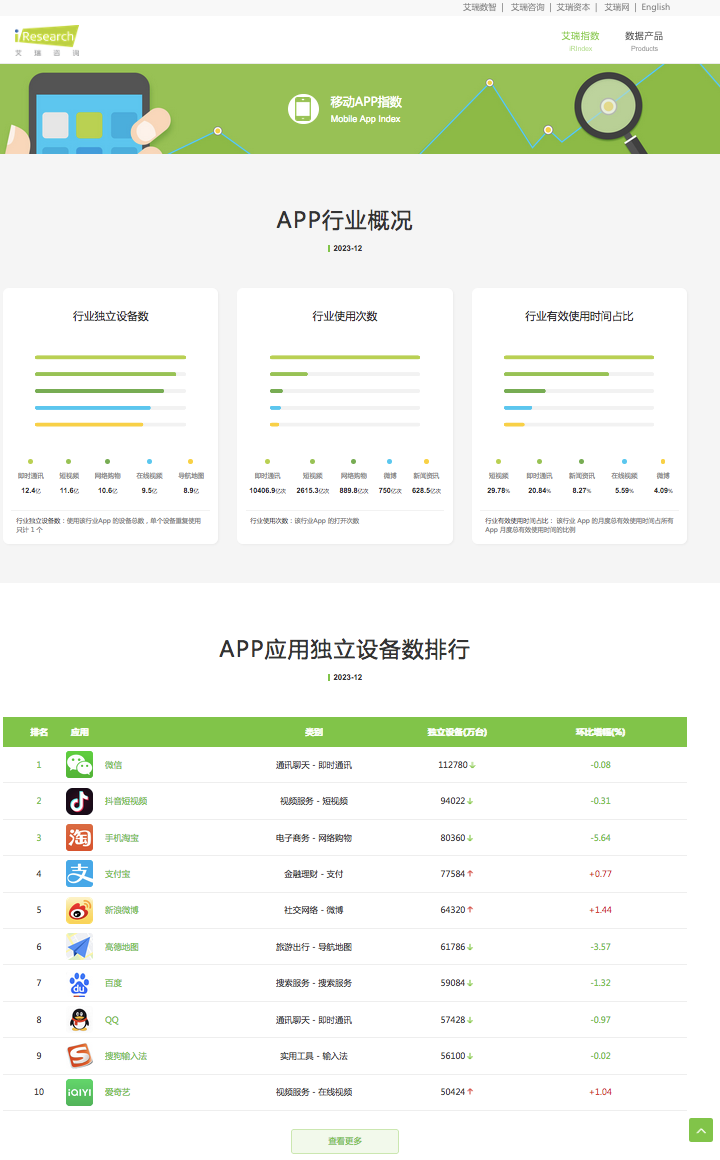Click the 类别 column header

314,732
